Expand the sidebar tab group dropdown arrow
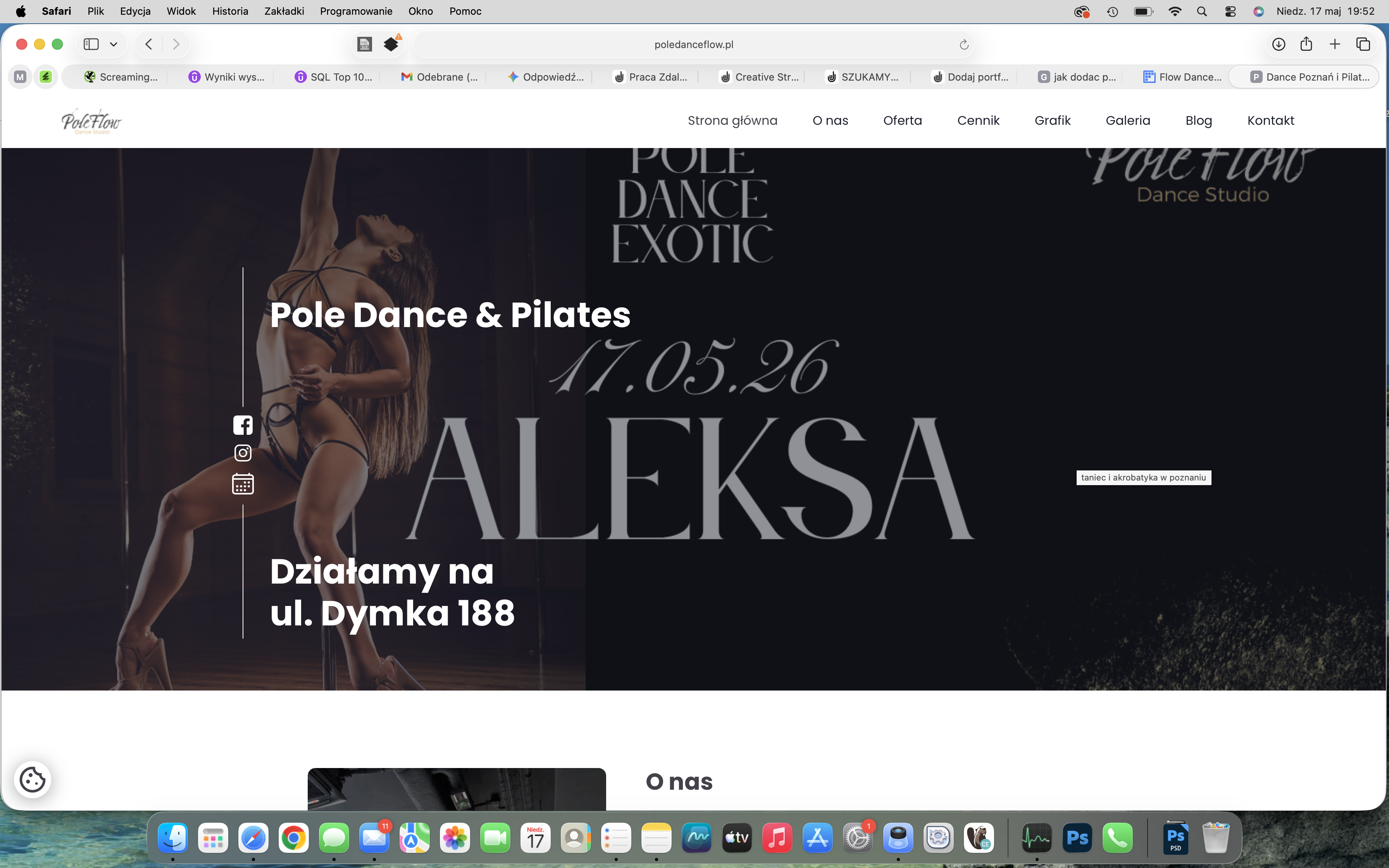This screenshot has height=868, width=1389. tap(114, 44)
